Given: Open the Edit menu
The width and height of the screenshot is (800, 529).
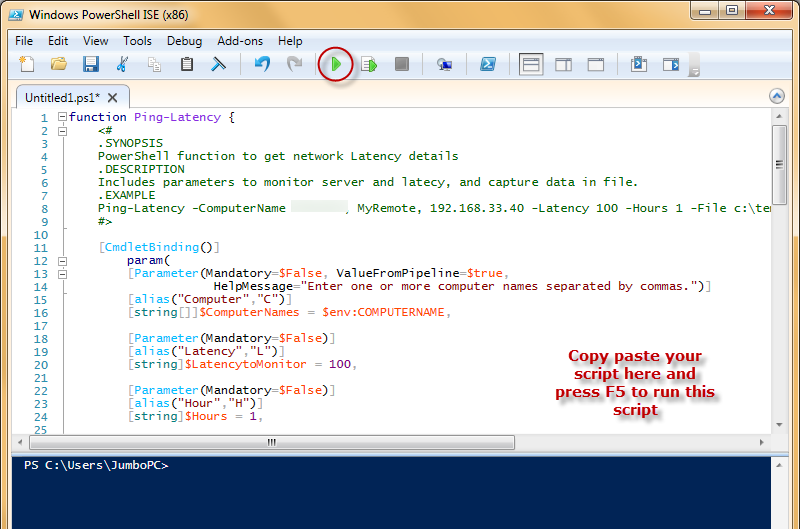Looking at the screenshot, I should 58,41.
